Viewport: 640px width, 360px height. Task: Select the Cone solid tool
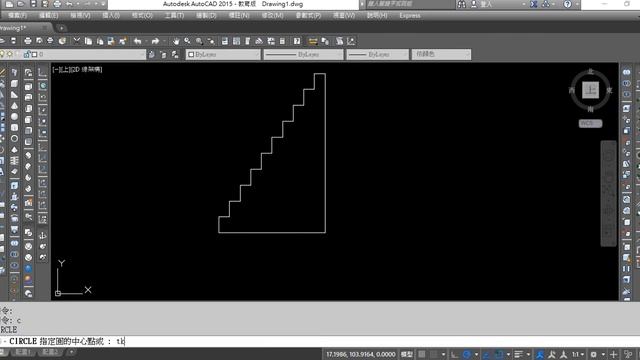(14, 106)
